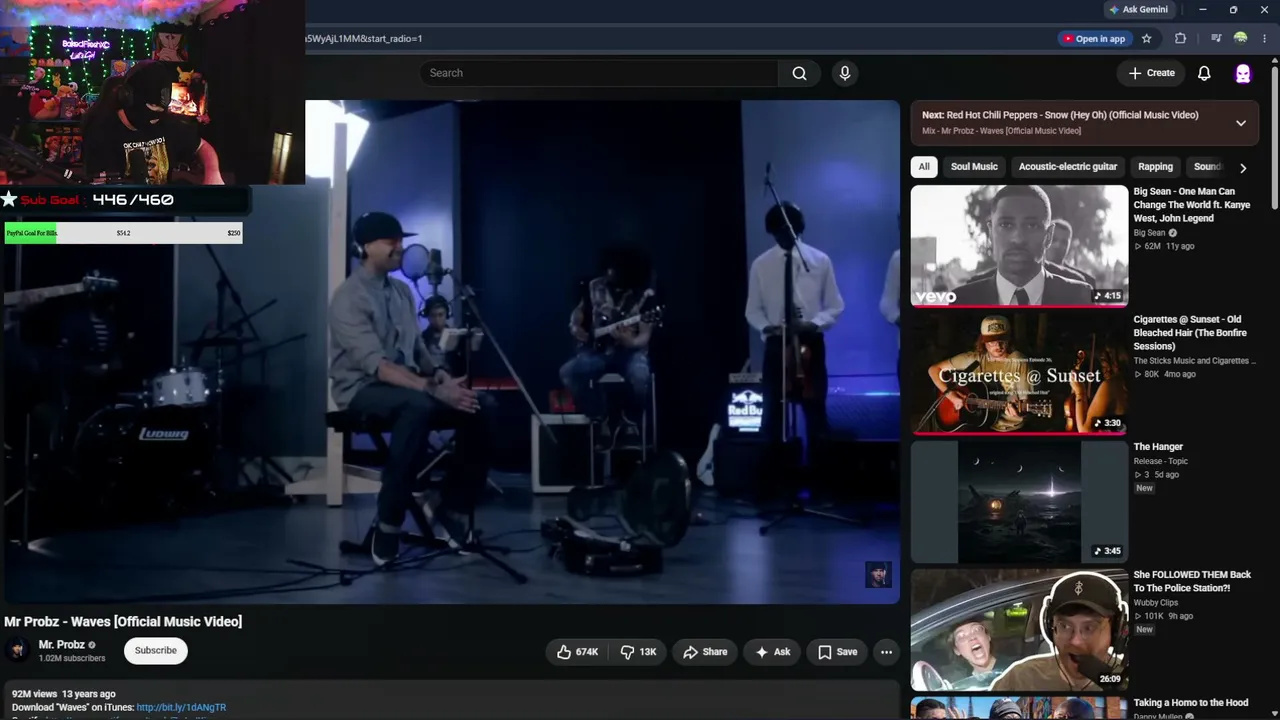The height and width of the screenshot is (720, 1280).
Task: Share the Waves video
Action: 705,652
